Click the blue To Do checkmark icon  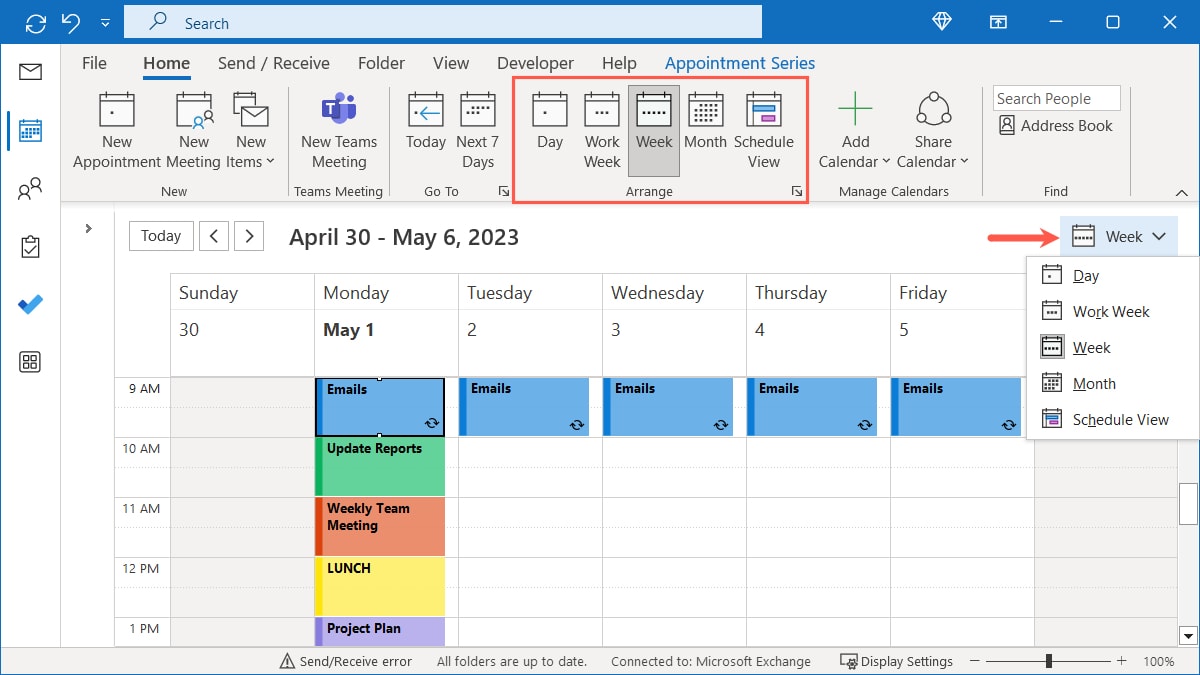coord(30,304)
